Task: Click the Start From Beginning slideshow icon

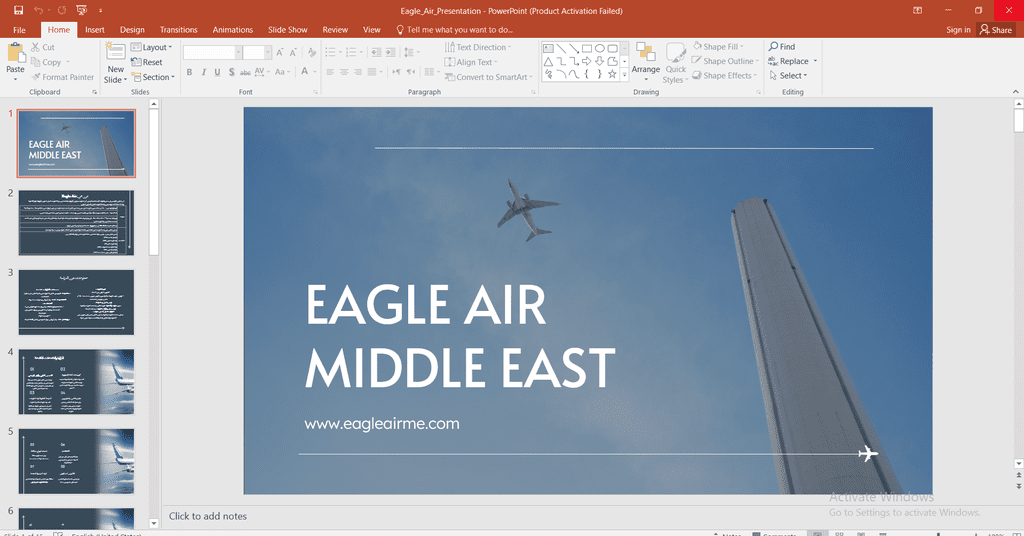Action: (82, 10)
